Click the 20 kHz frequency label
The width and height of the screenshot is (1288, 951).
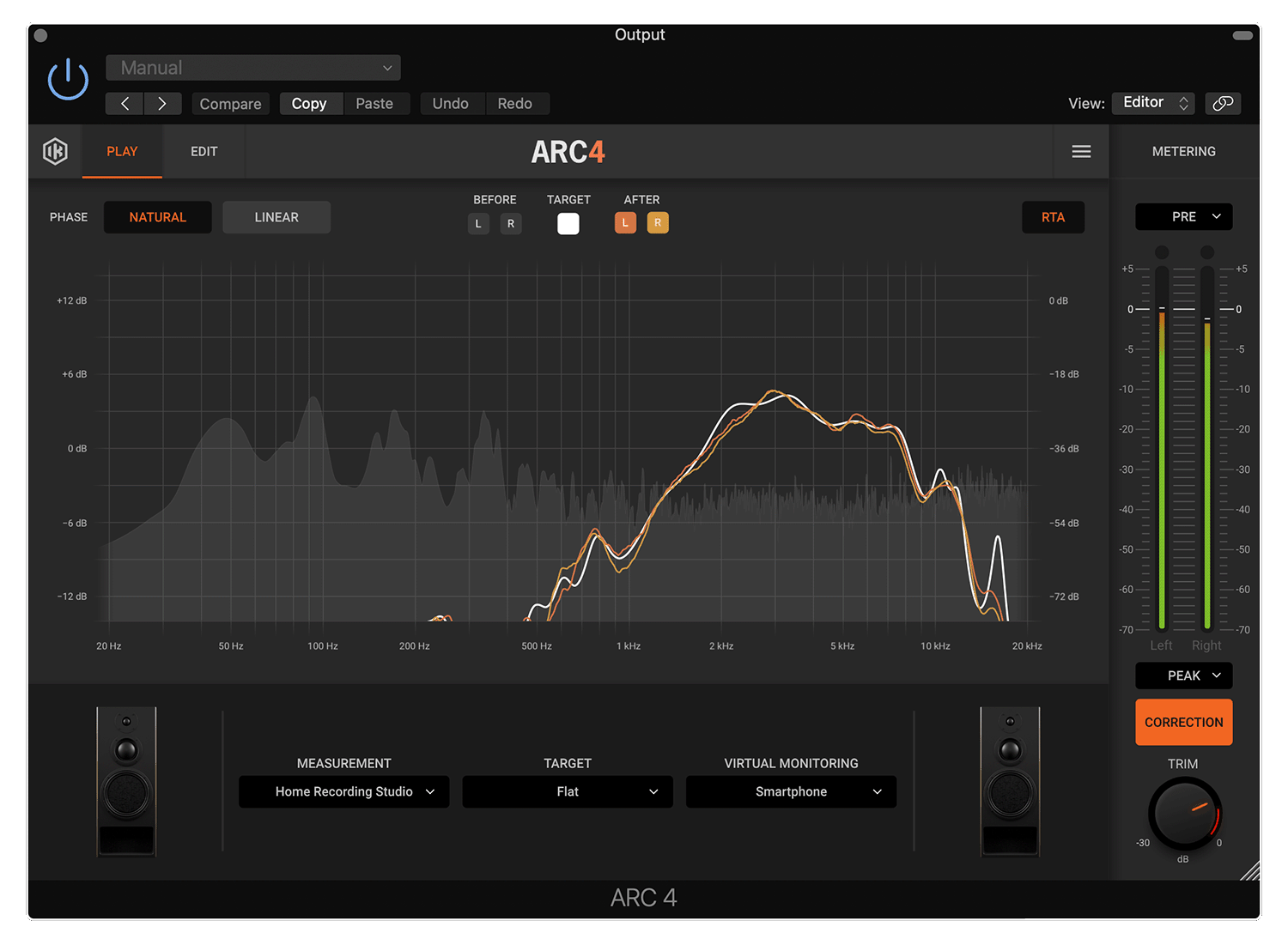pos(1027,646)
